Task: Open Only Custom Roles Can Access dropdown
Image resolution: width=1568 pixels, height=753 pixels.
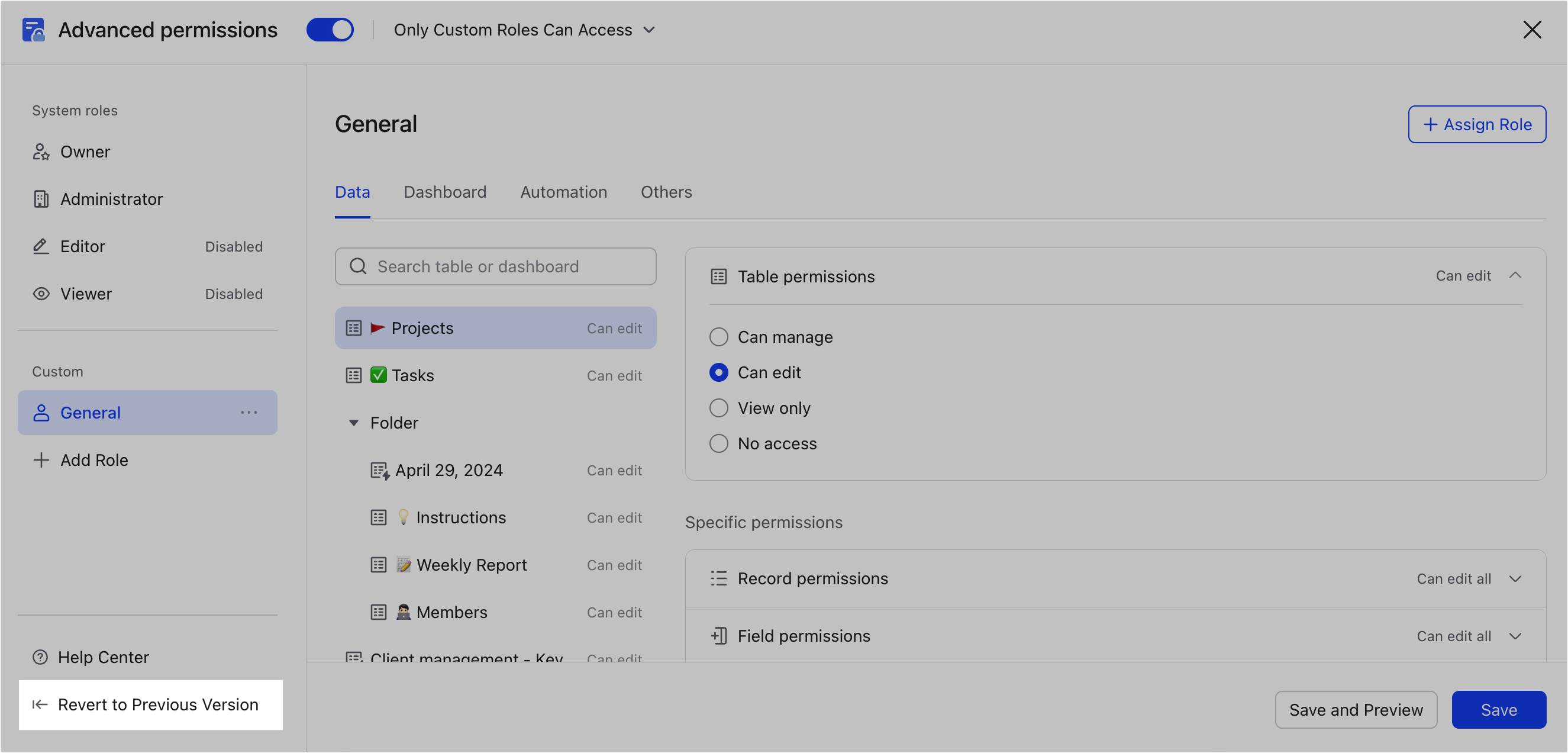Action: (x=524, y=30)
